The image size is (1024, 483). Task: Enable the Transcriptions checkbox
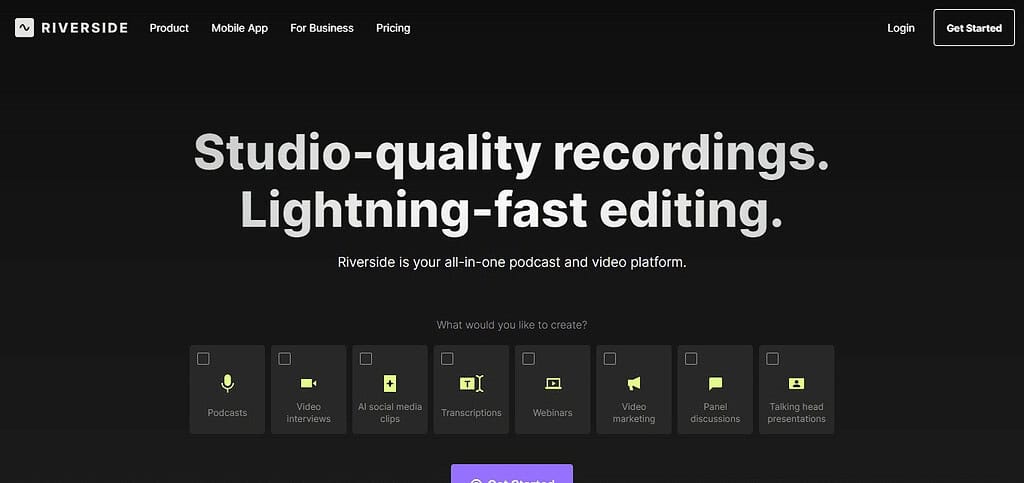tap(447, 359)
